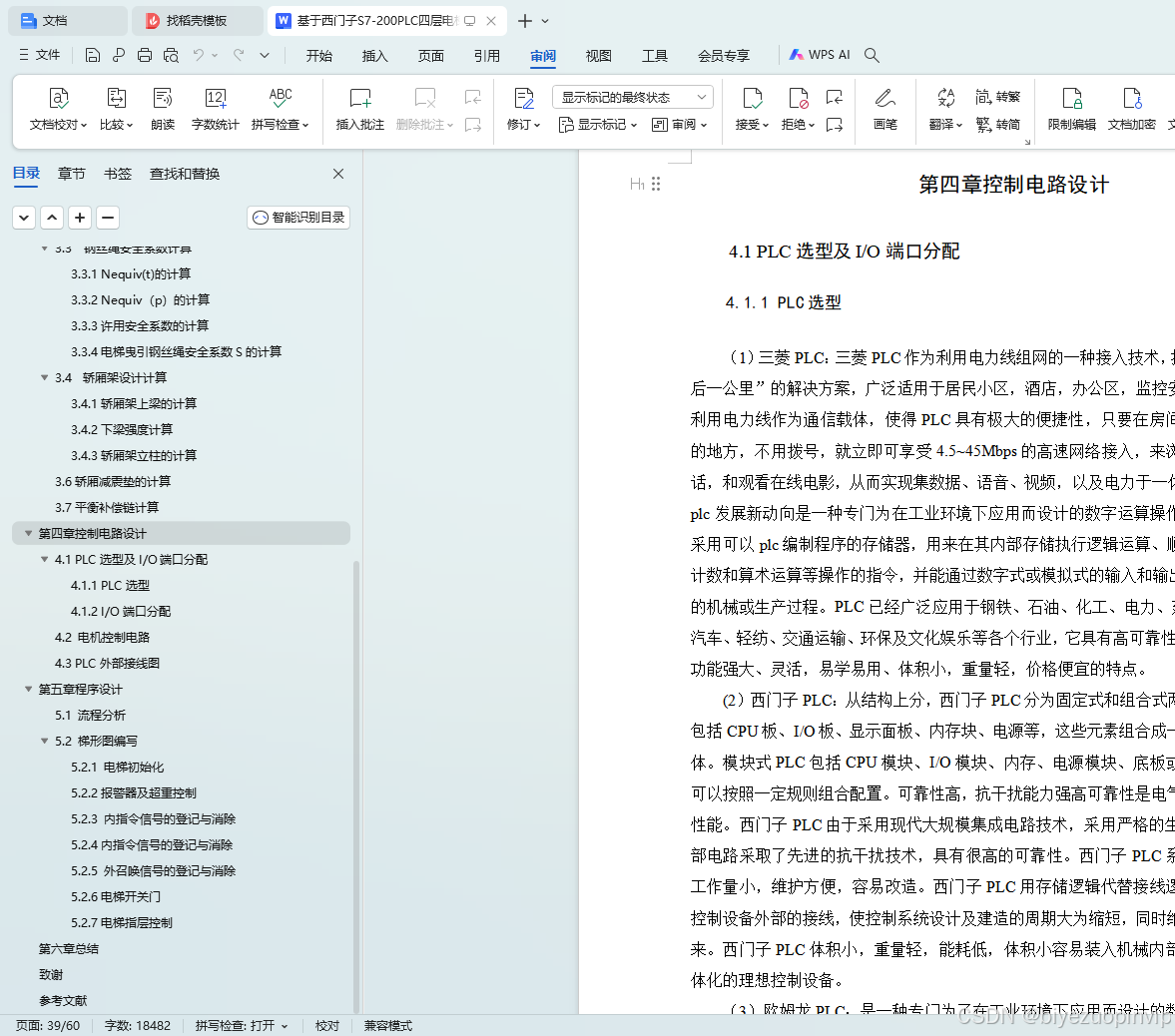Screen dimensions: 1175x1036
Task: Jump to 5.2.6 电梯开关门 heading
Action: (x=116, y=896)
